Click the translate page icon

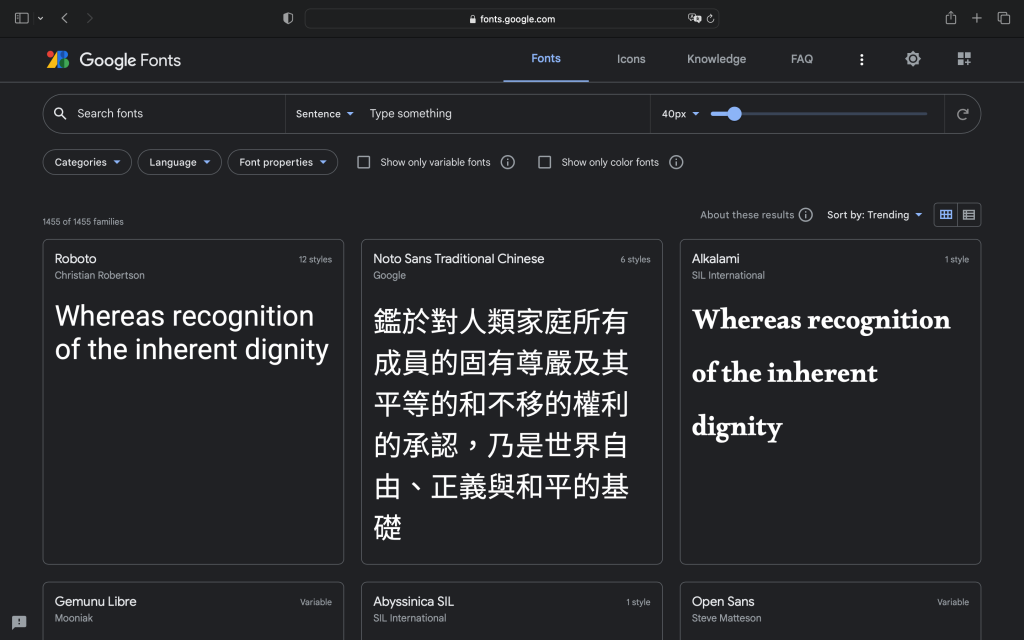tap(694, 18)
